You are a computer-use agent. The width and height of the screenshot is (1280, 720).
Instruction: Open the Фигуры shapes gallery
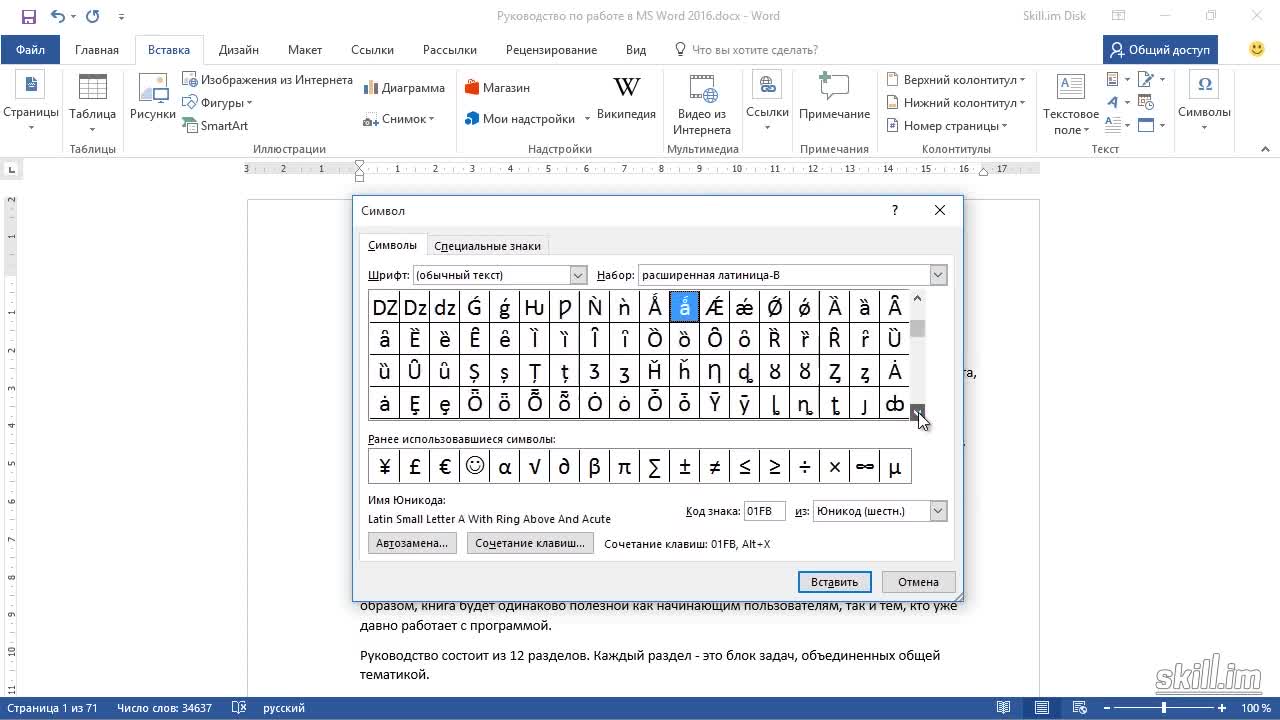coord(217,103)
